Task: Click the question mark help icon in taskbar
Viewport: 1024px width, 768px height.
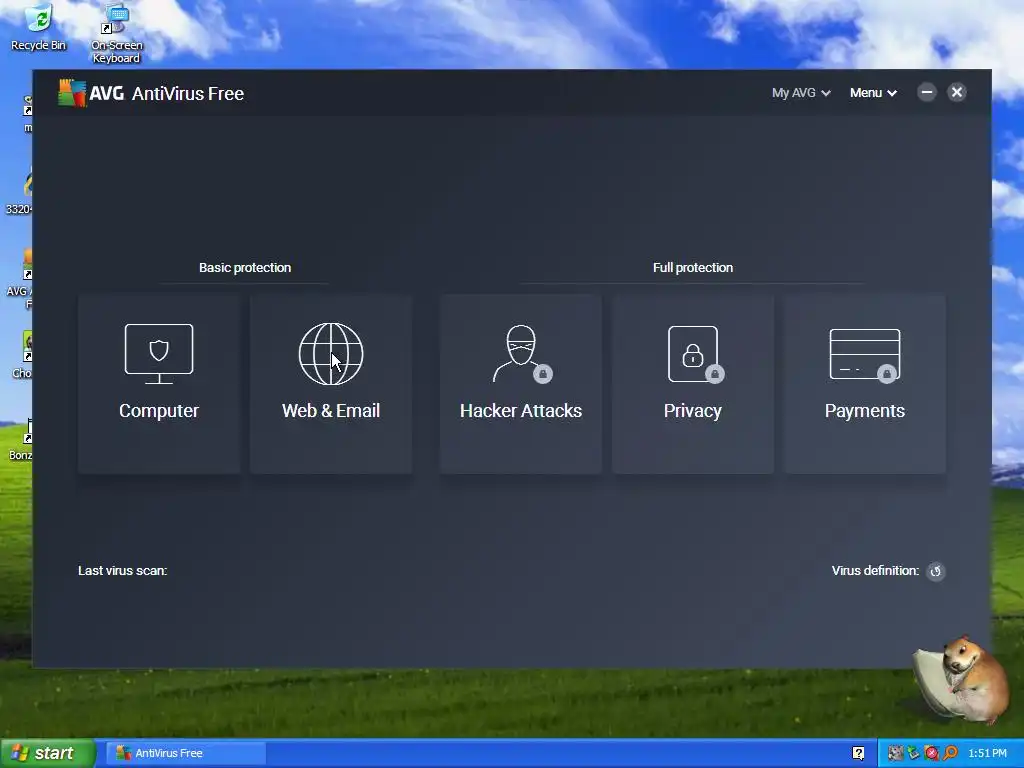Action: point(858,753)
